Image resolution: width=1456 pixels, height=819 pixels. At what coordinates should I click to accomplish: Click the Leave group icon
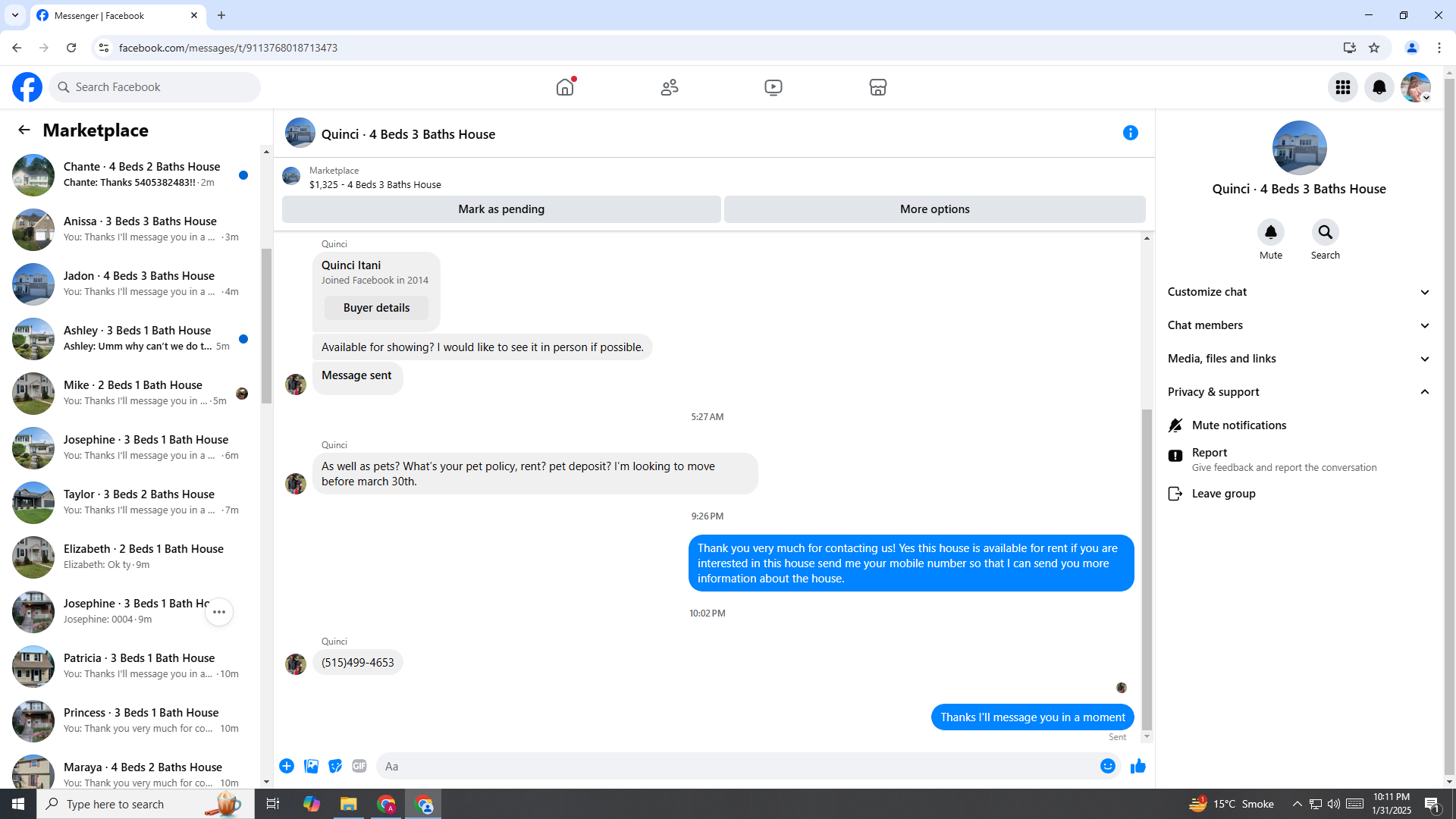(x=1175, y=494)
